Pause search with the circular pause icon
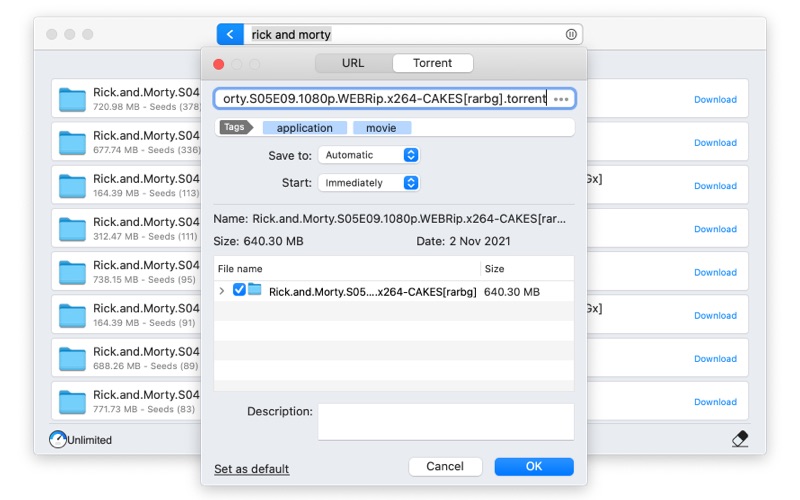 [571, 34]
